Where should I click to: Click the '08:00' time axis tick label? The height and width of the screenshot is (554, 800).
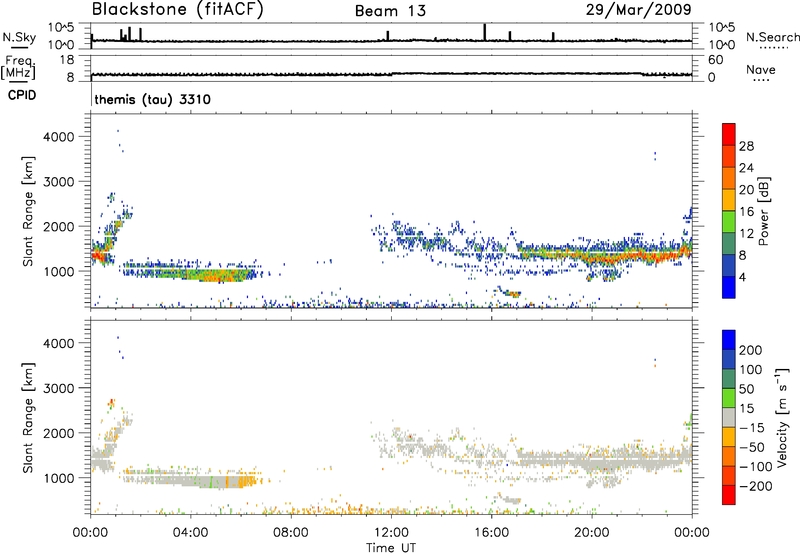291,533
